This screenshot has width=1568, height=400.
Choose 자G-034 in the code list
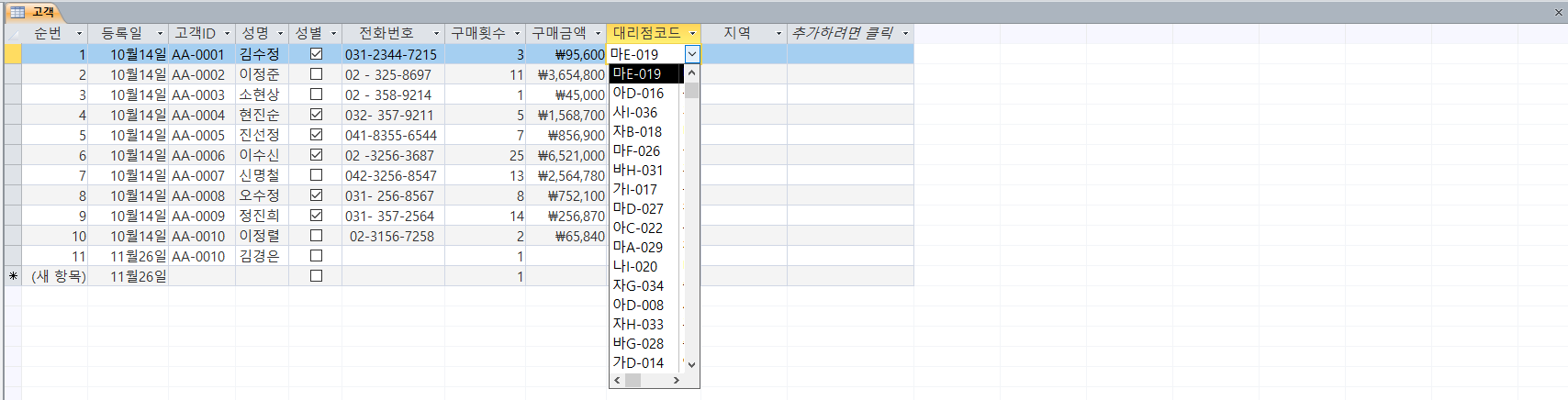click(638, 285)
